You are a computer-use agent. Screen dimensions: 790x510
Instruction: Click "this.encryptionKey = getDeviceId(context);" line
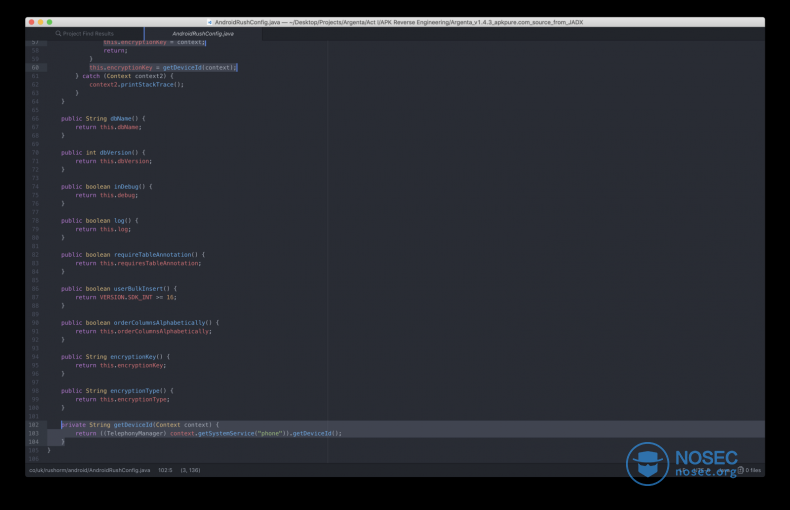163,68
